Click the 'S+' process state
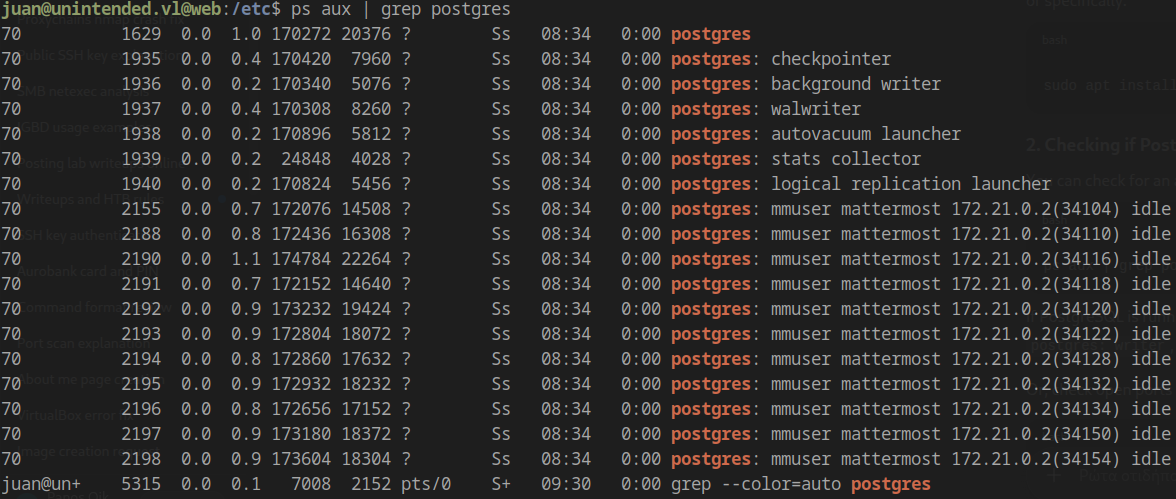Screen dimensions: 1176x499 pos(501,484)
